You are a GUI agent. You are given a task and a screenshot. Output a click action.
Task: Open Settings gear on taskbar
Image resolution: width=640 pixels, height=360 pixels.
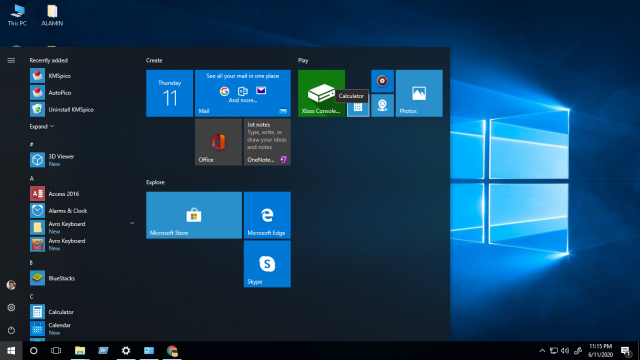126,351
